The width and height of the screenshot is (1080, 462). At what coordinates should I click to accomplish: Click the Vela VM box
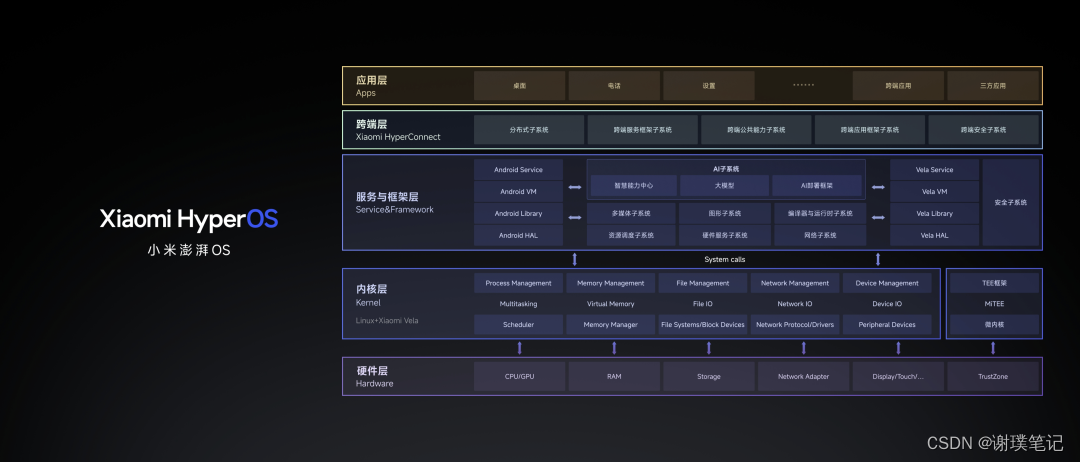point(934,191)
